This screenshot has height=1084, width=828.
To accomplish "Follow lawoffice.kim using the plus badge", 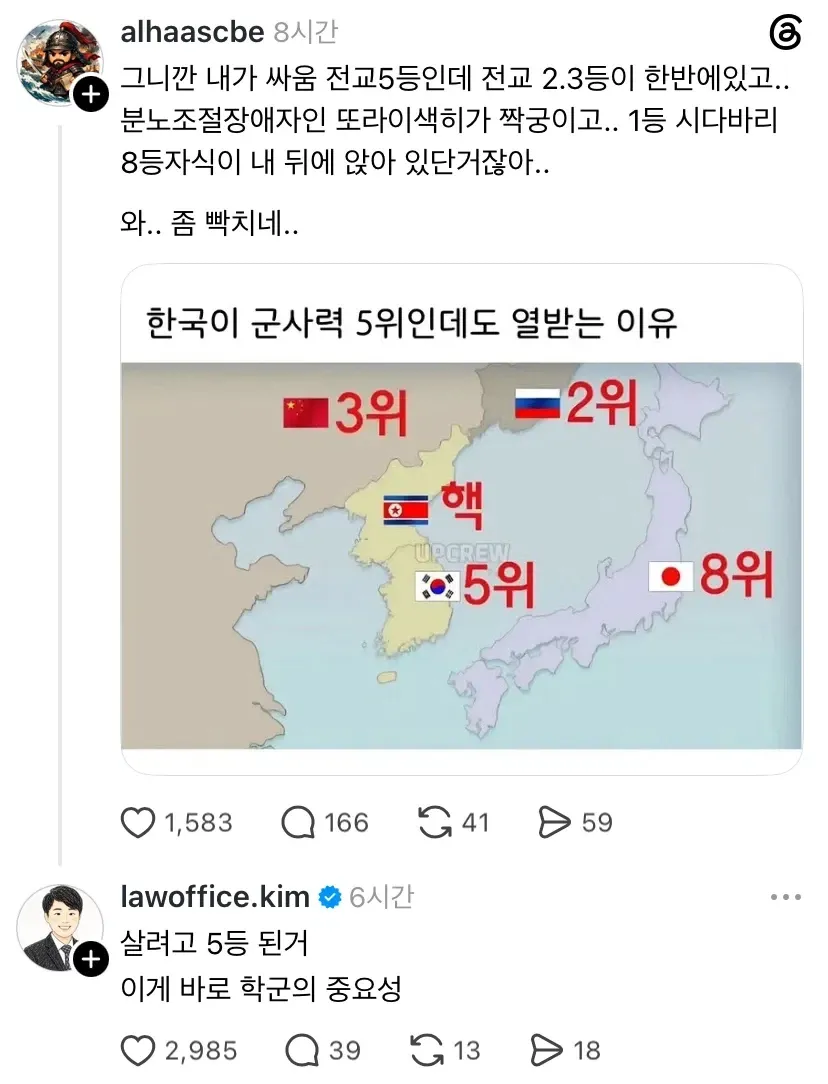I will [x=91, y=960].
